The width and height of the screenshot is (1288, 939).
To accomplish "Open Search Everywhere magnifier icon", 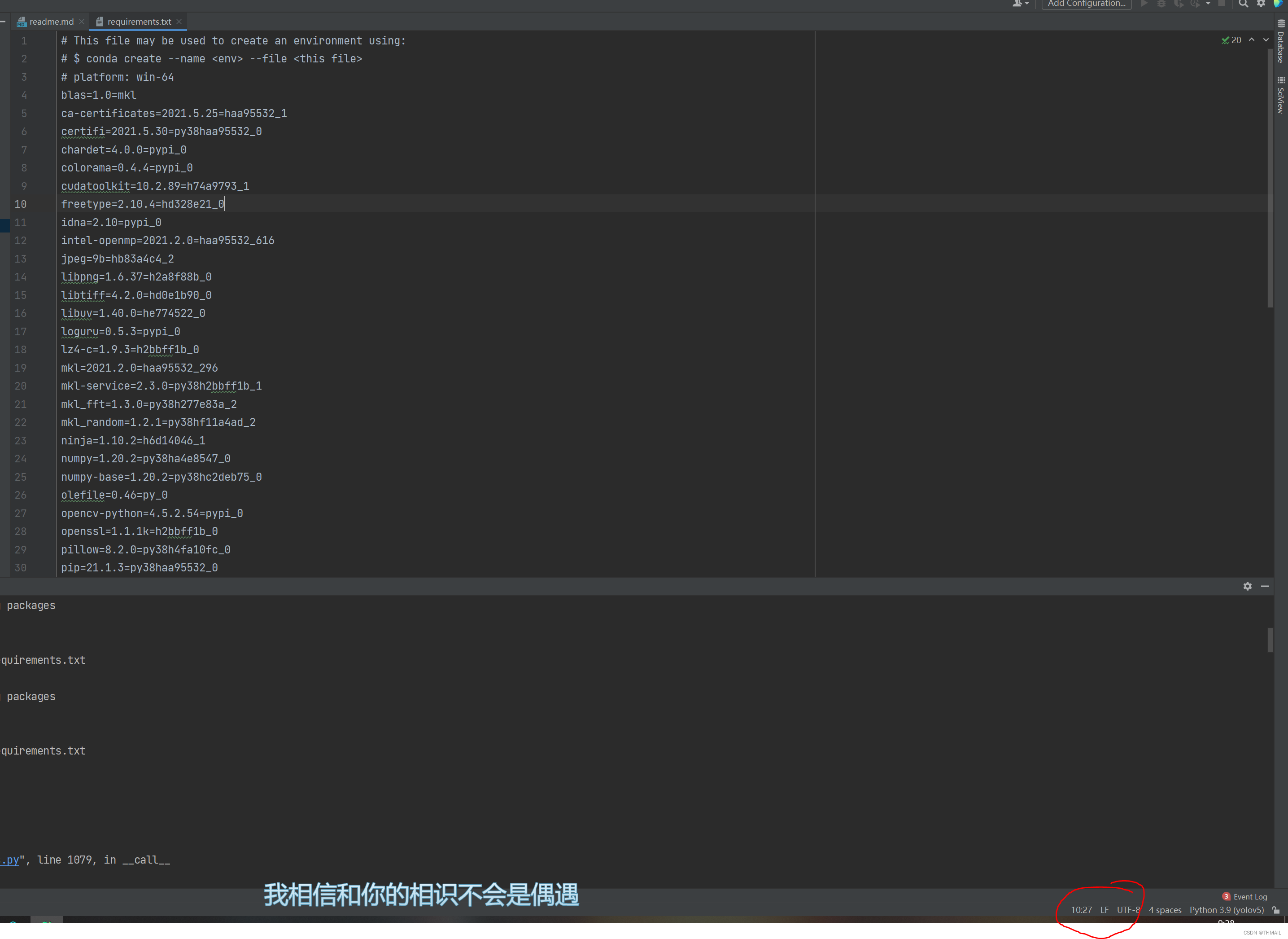I will click(1243, 4).
